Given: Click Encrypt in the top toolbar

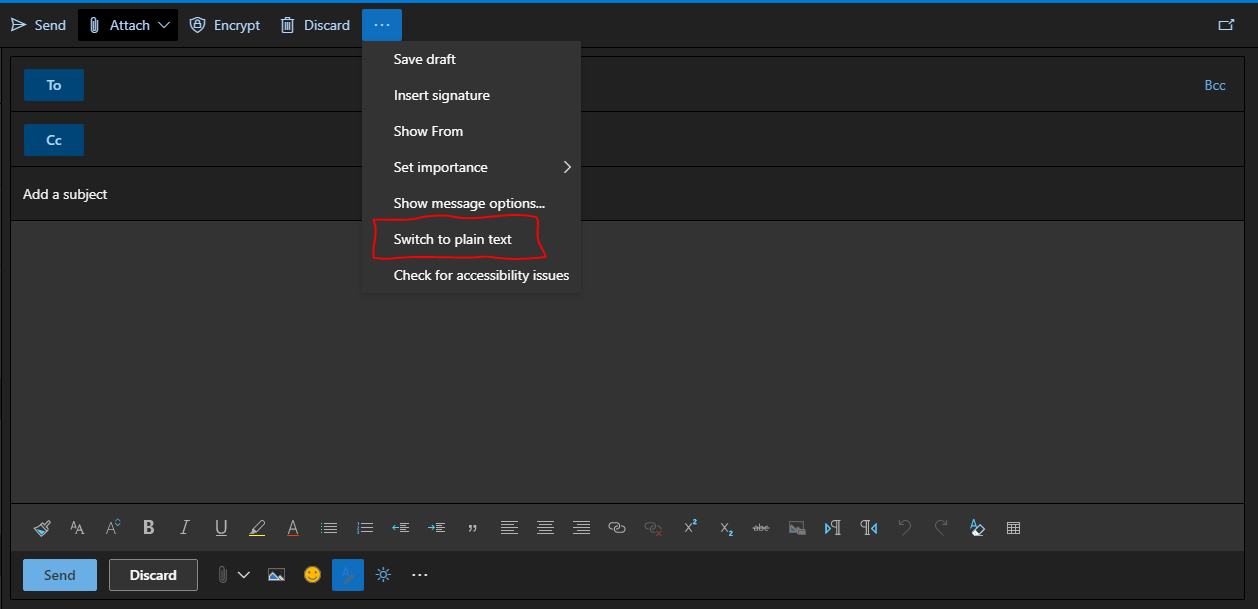Looking at the screenshot, I should (225, 25).
